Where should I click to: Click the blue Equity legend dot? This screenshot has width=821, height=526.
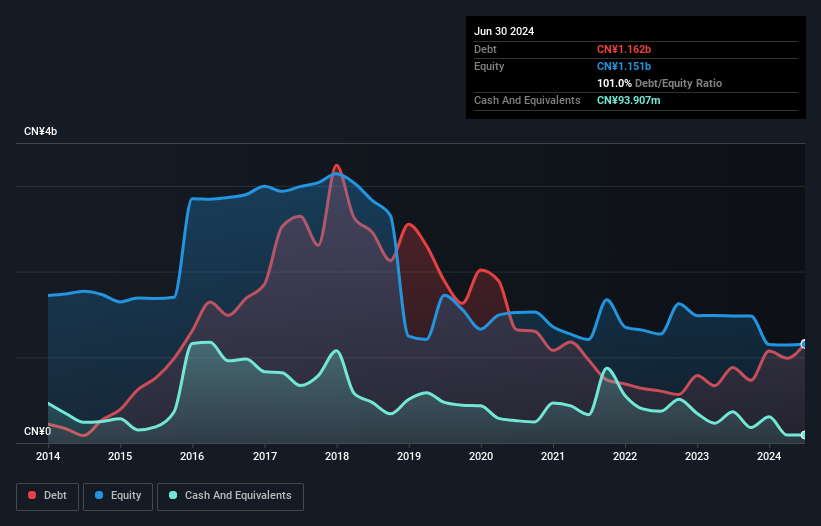[99, 495]
